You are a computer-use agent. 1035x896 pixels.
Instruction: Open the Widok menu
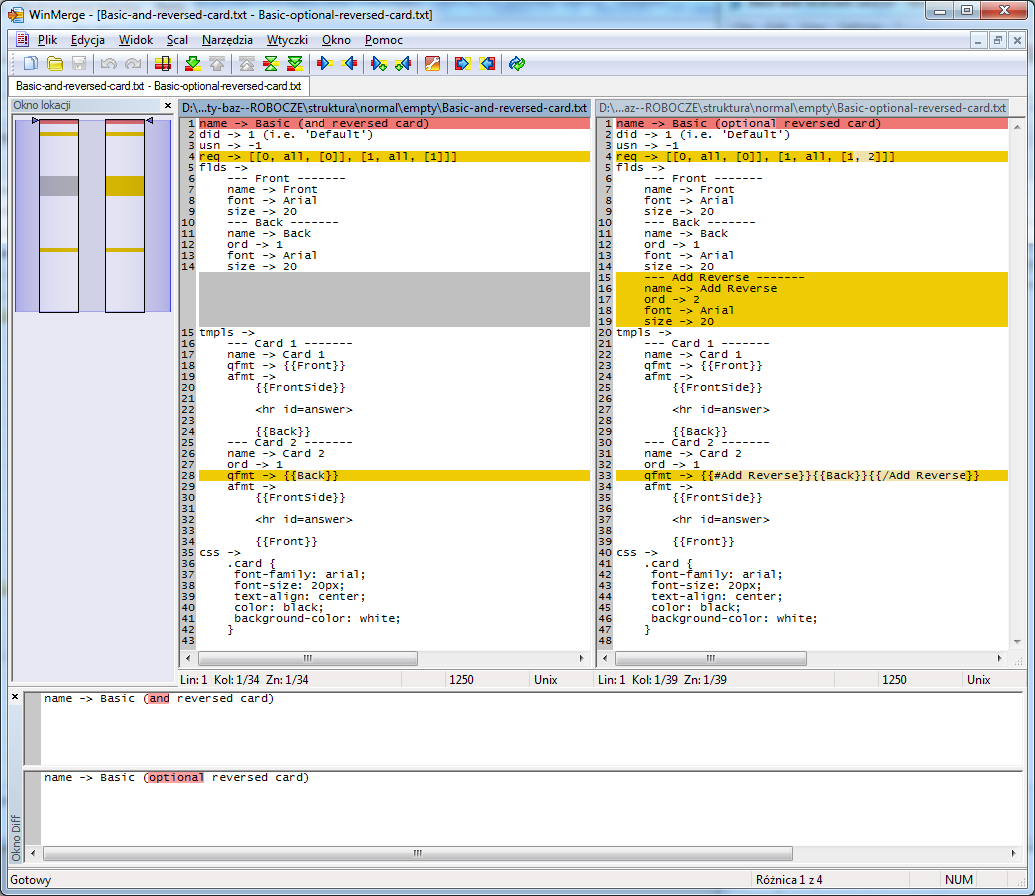click(x=136, y=40)
